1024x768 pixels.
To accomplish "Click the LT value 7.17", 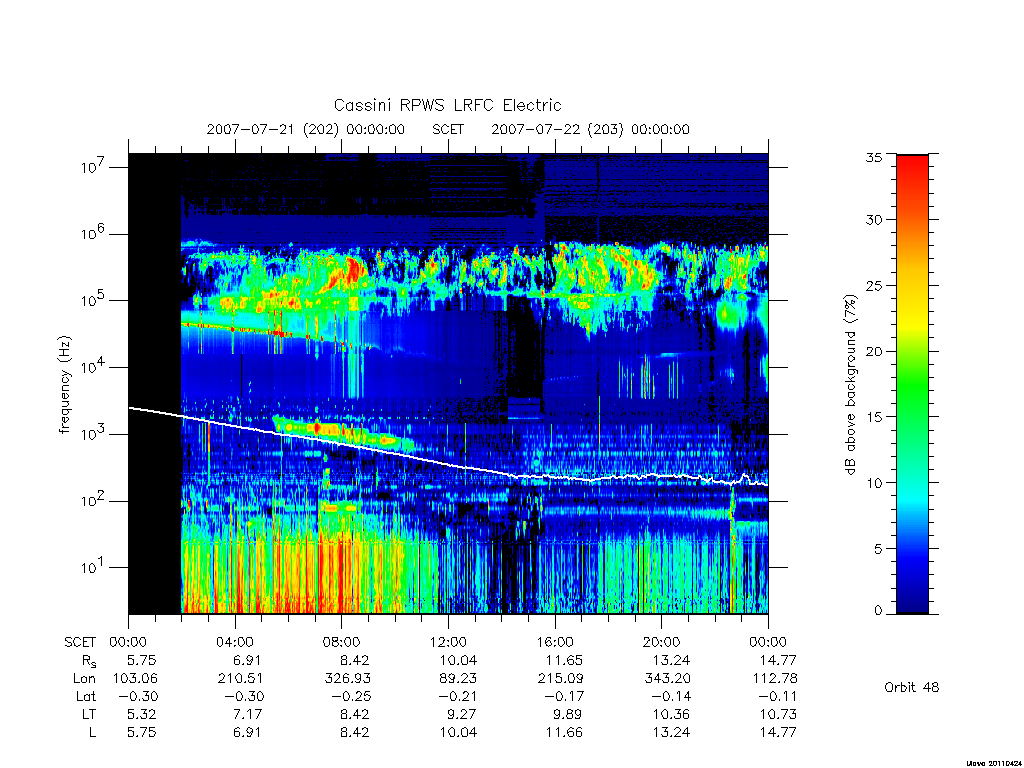I will [248, 714].
